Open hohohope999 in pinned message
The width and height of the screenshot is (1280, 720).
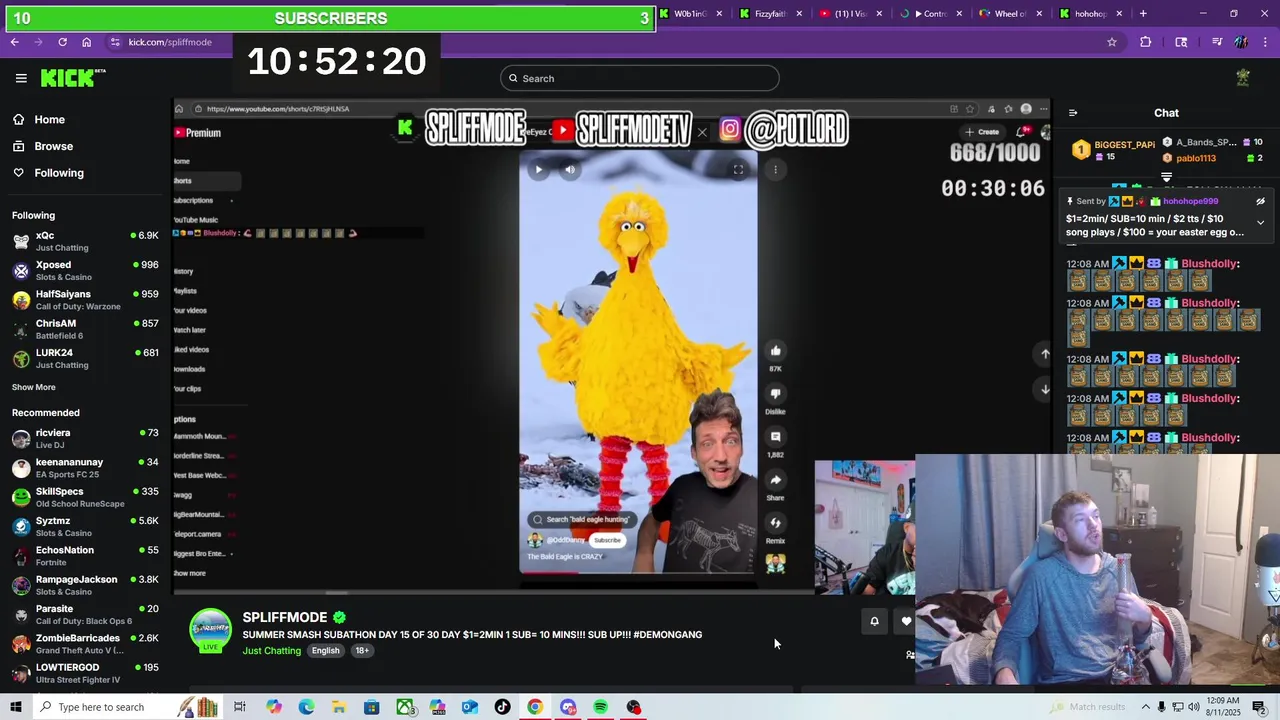tap(1190, 201)
